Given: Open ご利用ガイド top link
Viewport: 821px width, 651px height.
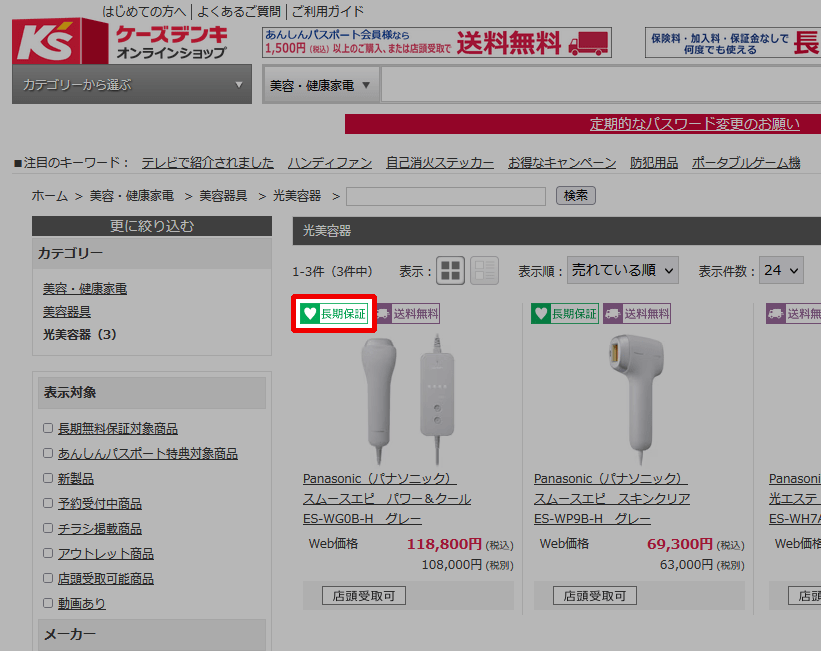Looking at the screenshot, I should point(328,11).
